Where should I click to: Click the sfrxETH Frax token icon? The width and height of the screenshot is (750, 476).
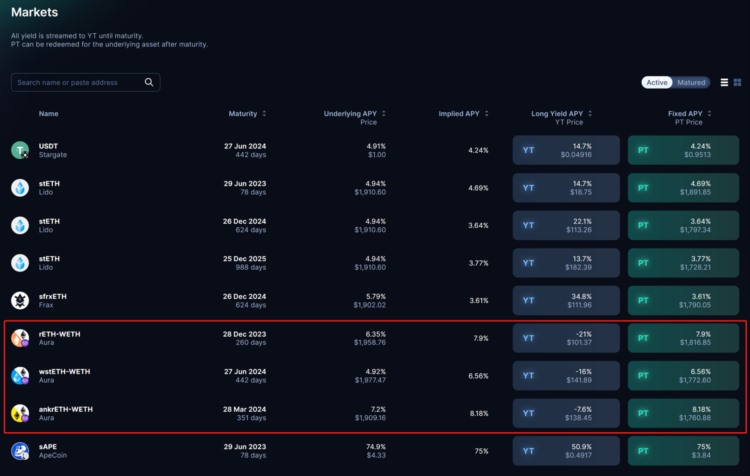click(20, 300)
